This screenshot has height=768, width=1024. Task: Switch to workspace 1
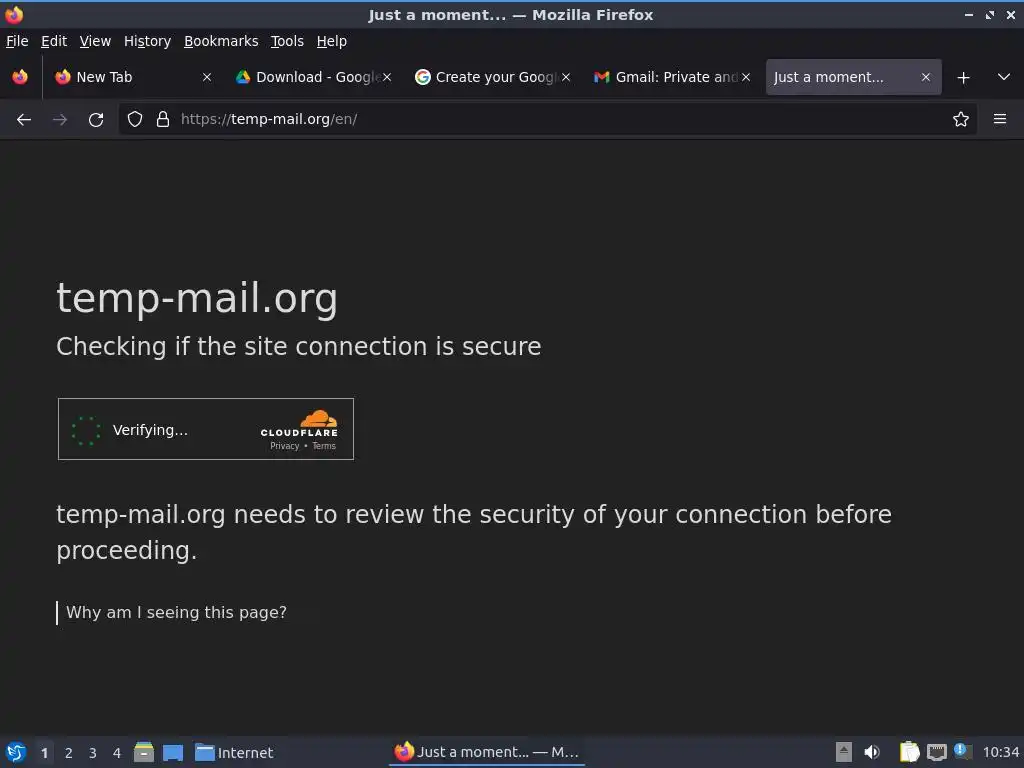coord(44,753)
